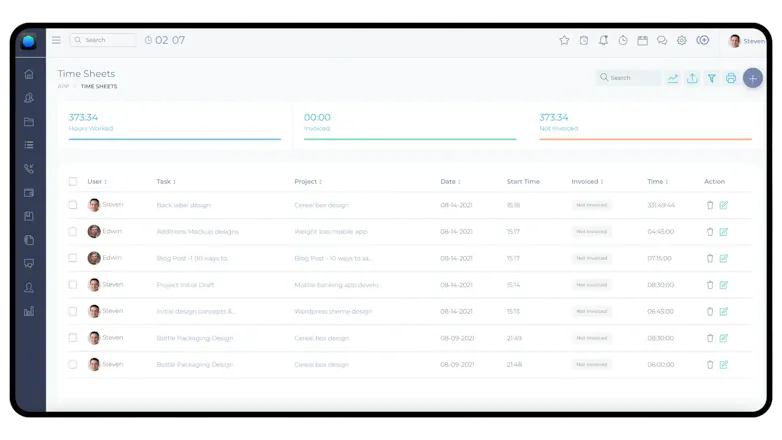
Task: Open the app logo in the sidebar
Action: point(28,41)
